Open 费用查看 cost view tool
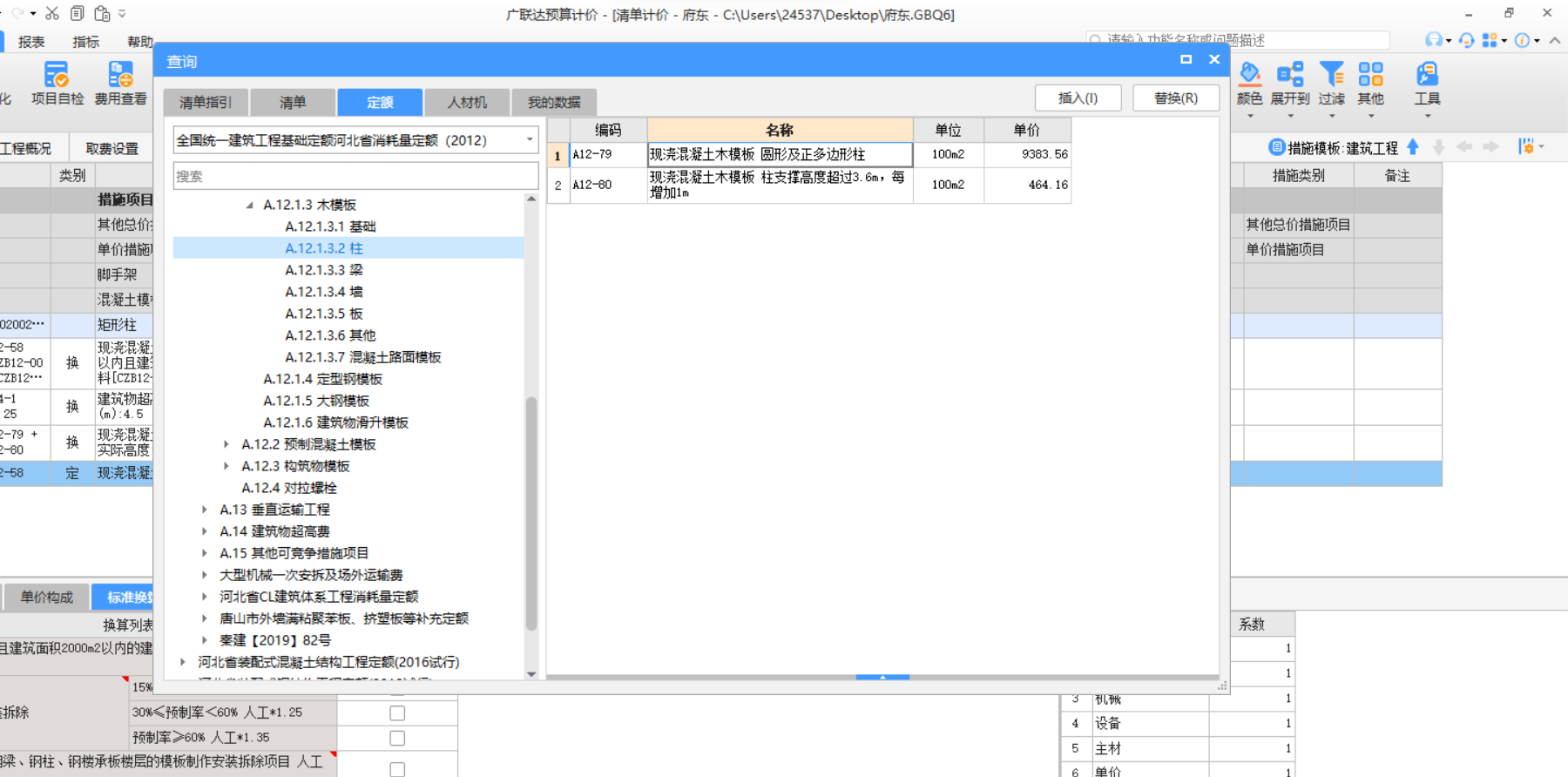1568x777 pixels. pos(120,84)
